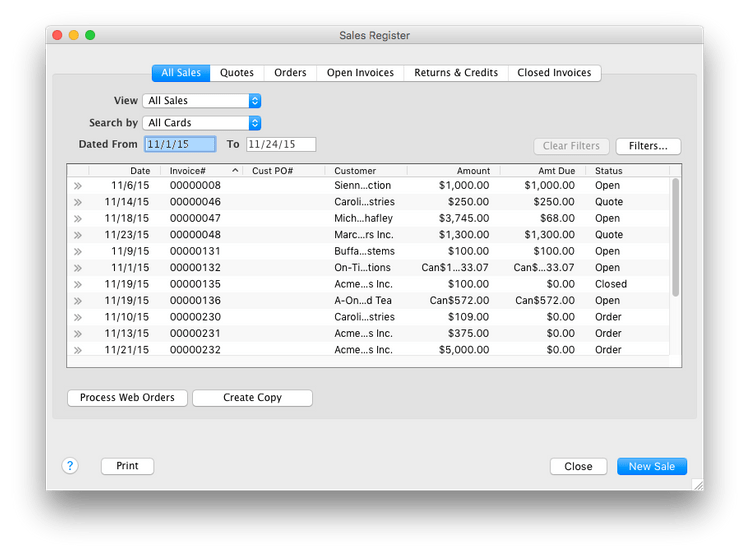Viewport: 750px width, 557px height.
Task: Open detail arrow for invoice 00000132
Action: [78, 268]
